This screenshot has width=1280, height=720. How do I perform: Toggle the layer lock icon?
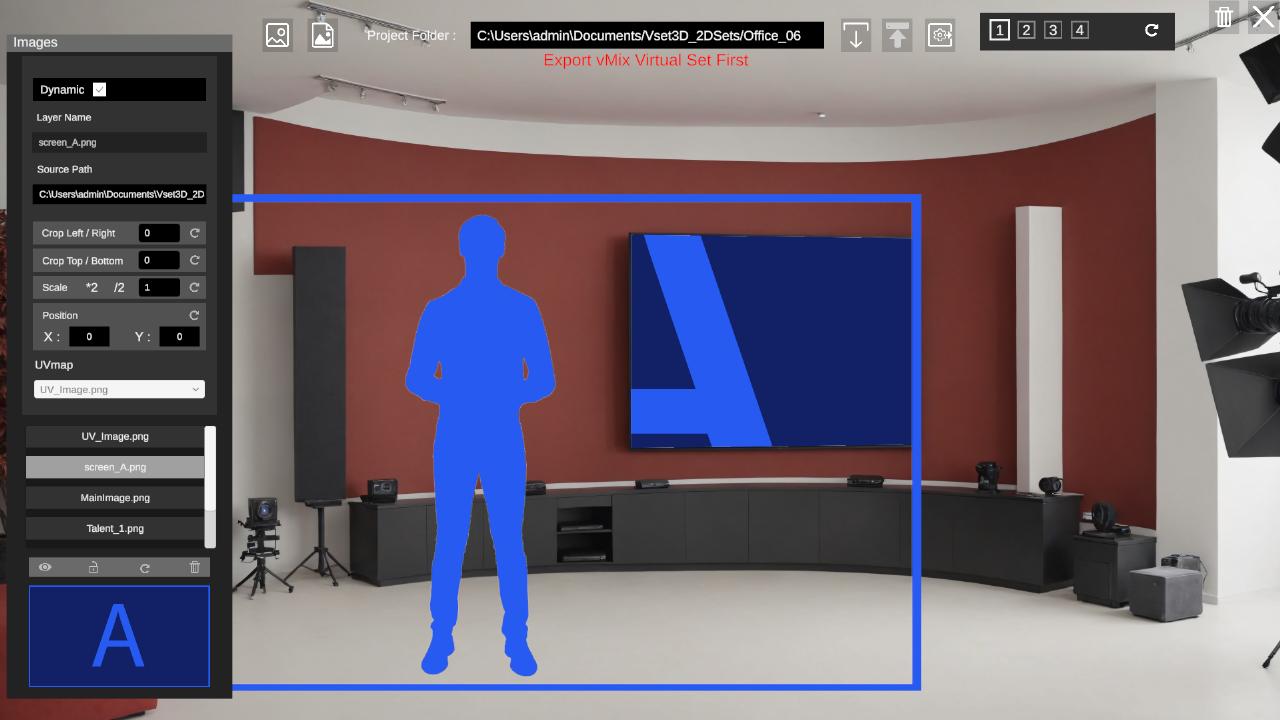click(94, 567)
